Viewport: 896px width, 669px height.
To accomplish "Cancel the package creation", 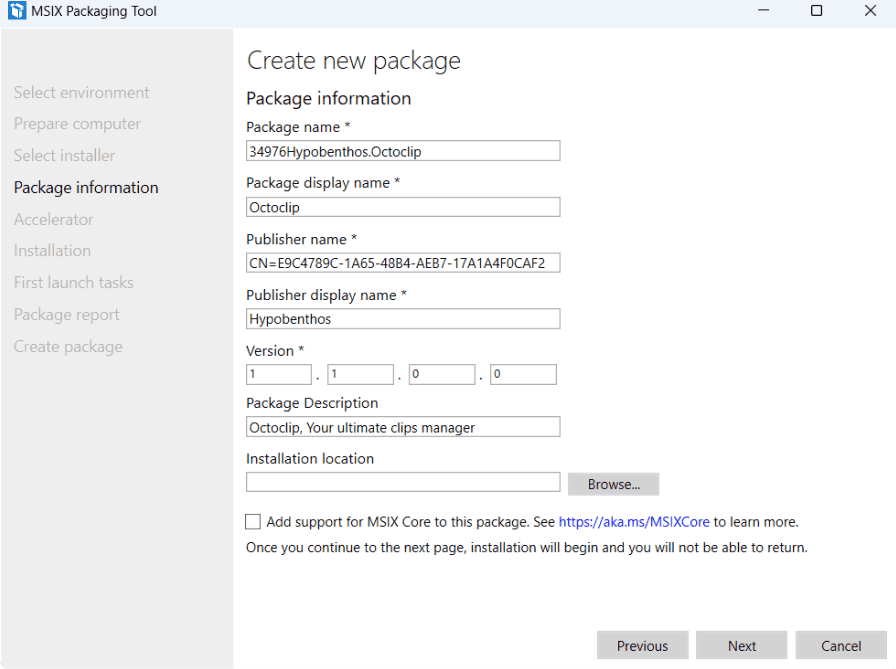I will tap(841, 646).
